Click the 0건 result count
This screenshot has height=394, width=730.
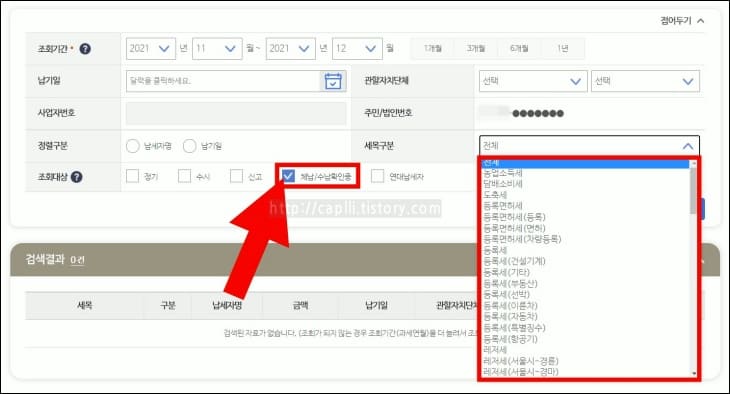click(x=77, y=260)
